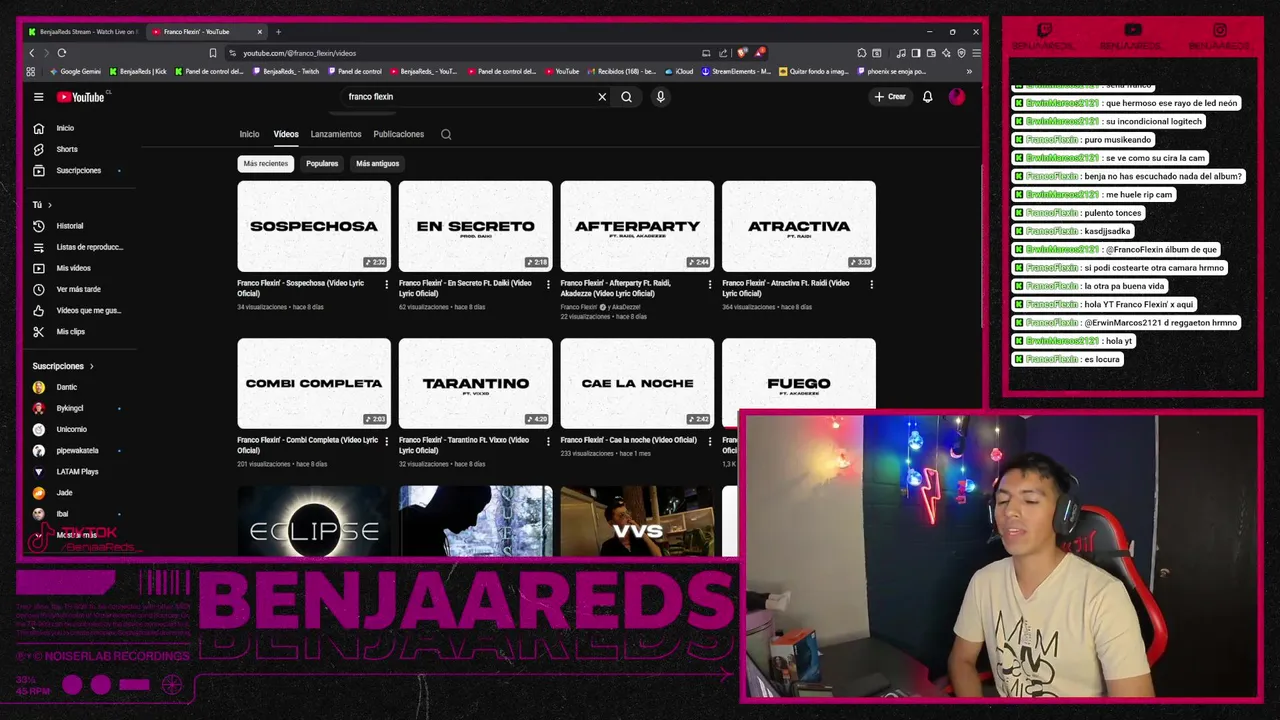1280x720 pixels.
Task: Start voice search with the microphone
Action: pos(660,97)
